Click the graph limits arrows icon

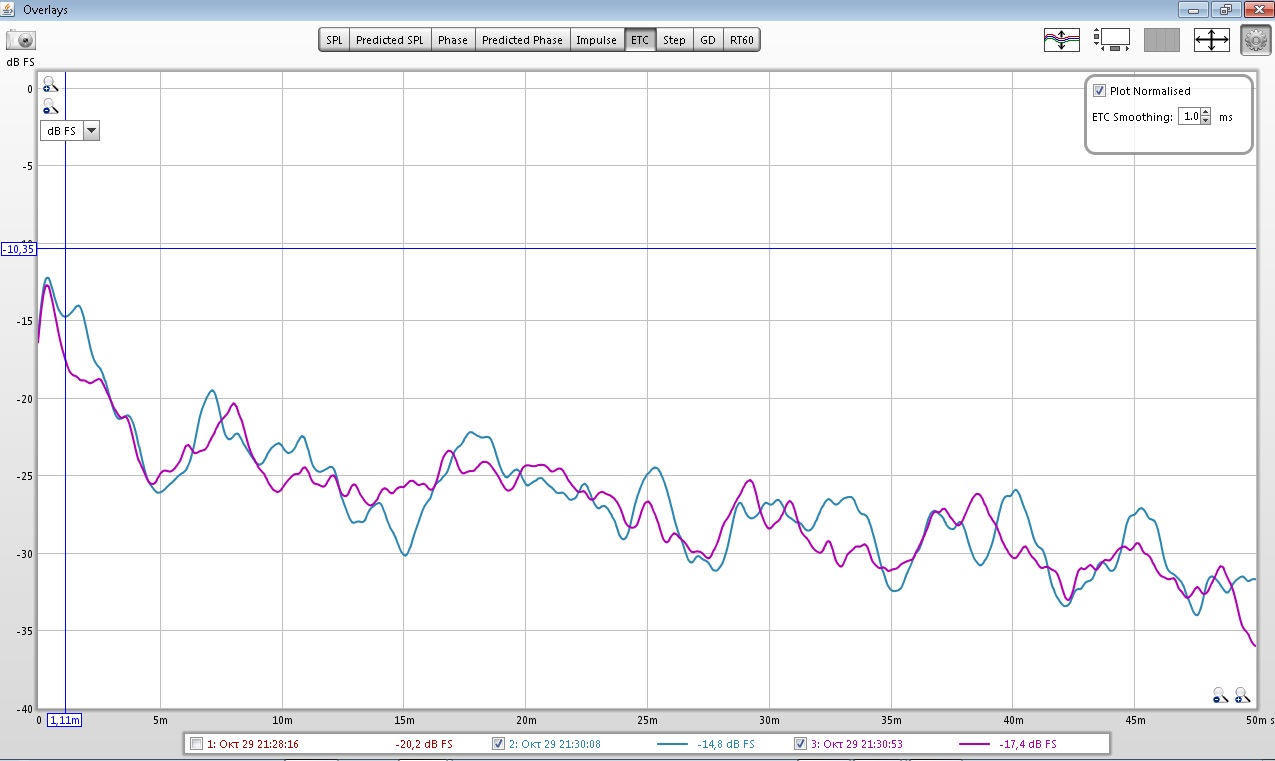[1211, 40]
